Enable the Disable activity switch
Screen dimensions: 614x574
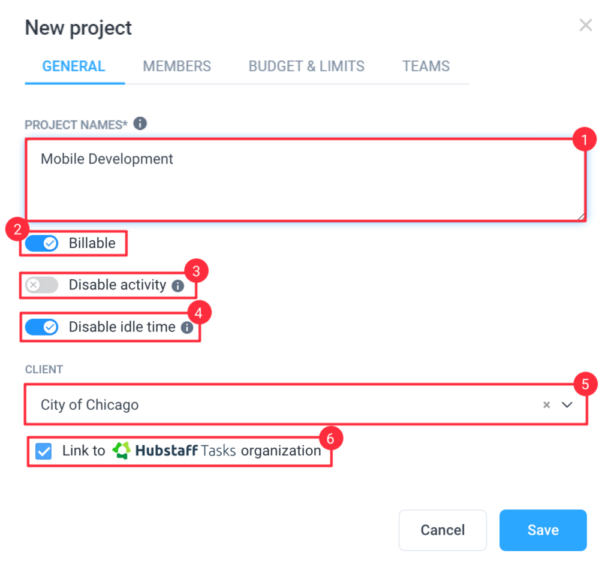point(42,285)
